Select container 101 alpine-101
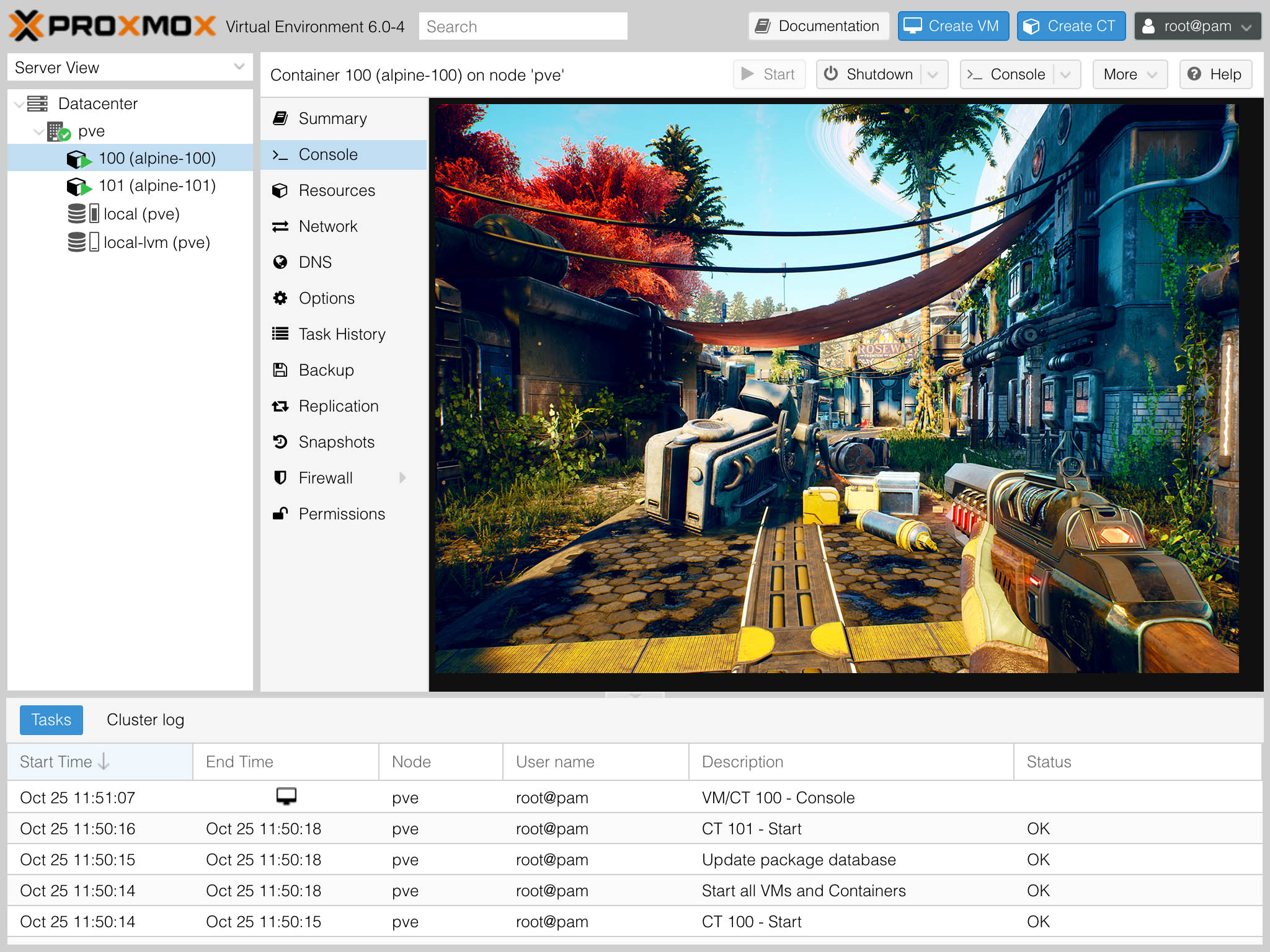Image resolution: width=1270 pixels, height=952 pixels. (x=154, y=186)
